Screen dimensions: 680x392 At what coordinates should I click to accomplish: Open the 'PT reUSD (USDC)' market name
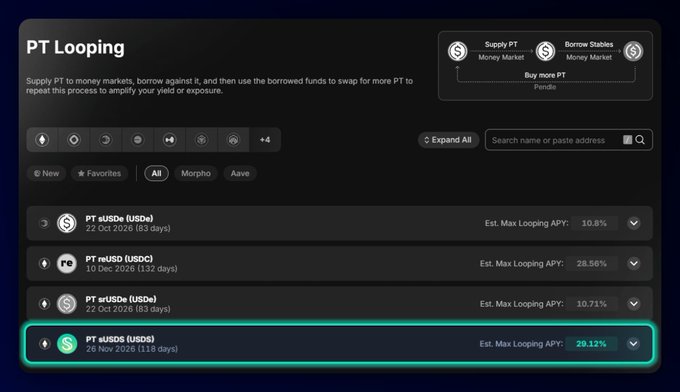tap(119, 259)
